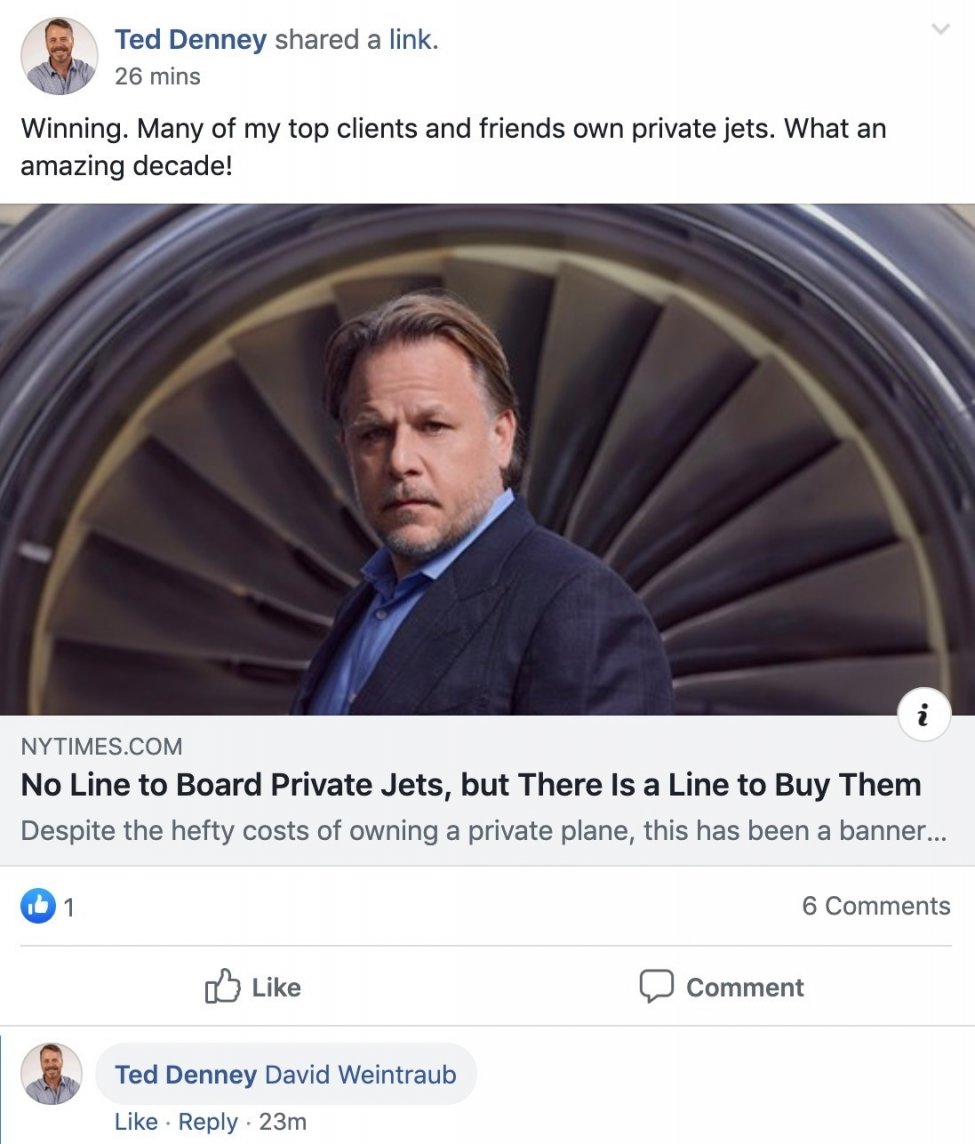
Task: Click Ted Denney's name in the comment
Action: point(185,1075)
